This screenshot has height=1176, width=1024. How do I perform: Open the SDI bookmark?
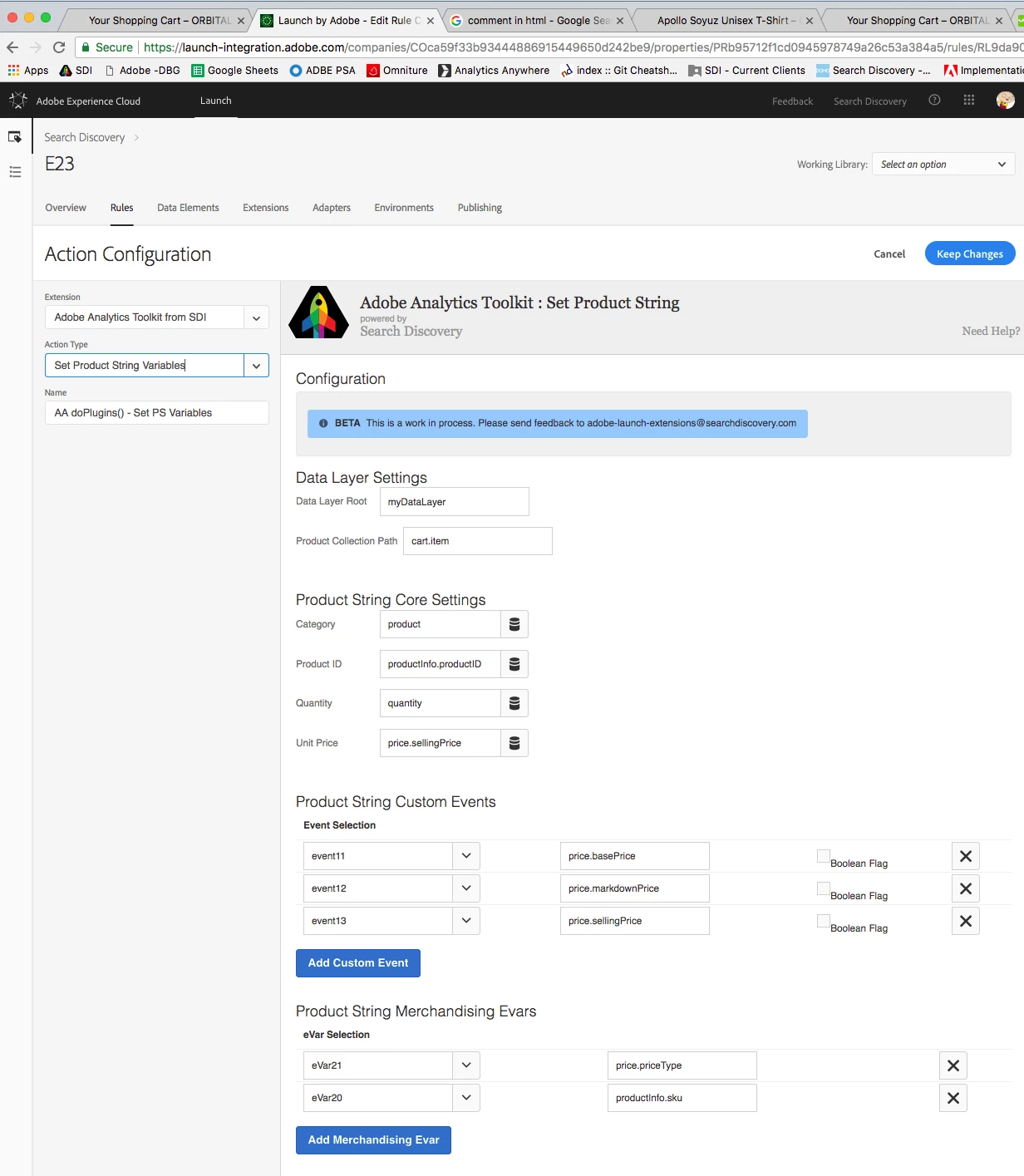coord(76,71)
